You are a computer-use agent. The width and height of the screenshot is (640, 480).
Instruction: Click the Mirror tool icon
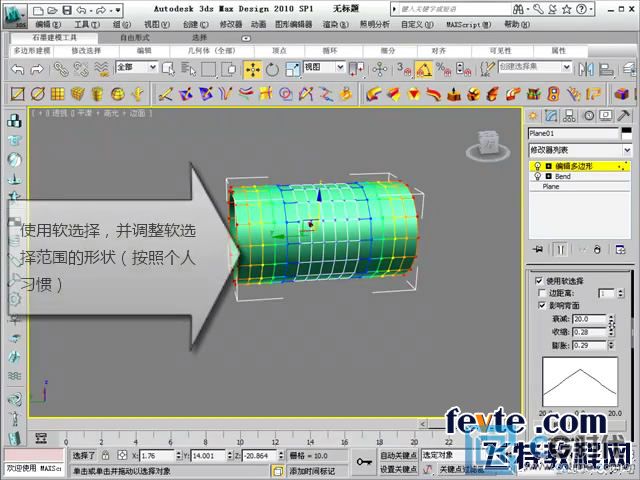click(586, 69)
